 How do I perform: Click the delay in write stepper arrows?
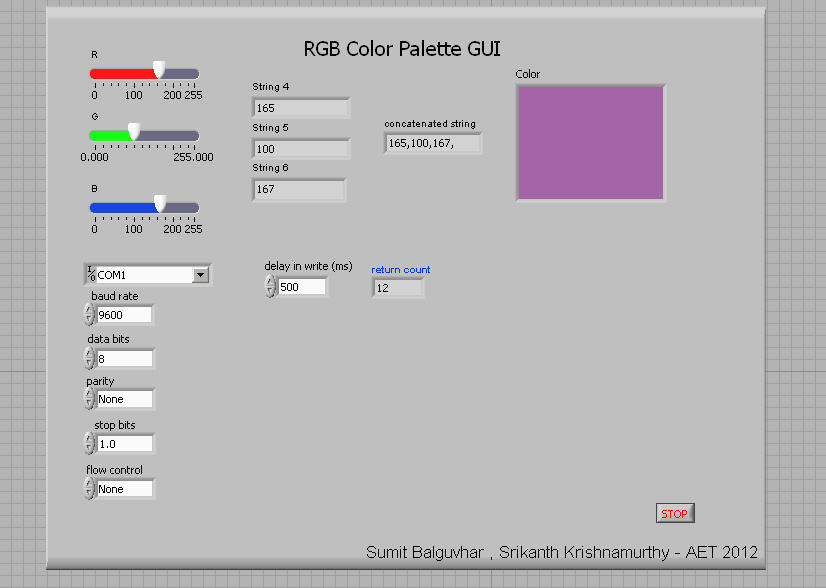[x=270, y=287]
